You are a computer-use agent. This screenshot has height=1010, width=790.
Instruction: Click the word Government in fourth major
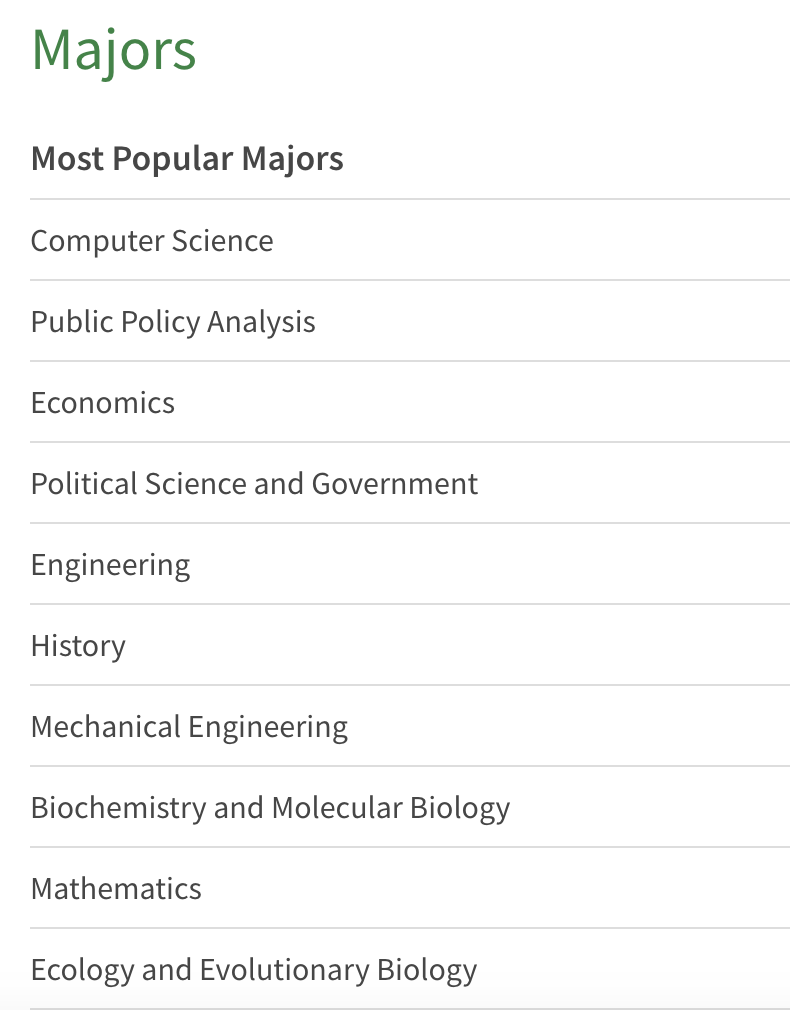(x=394, y=484)
